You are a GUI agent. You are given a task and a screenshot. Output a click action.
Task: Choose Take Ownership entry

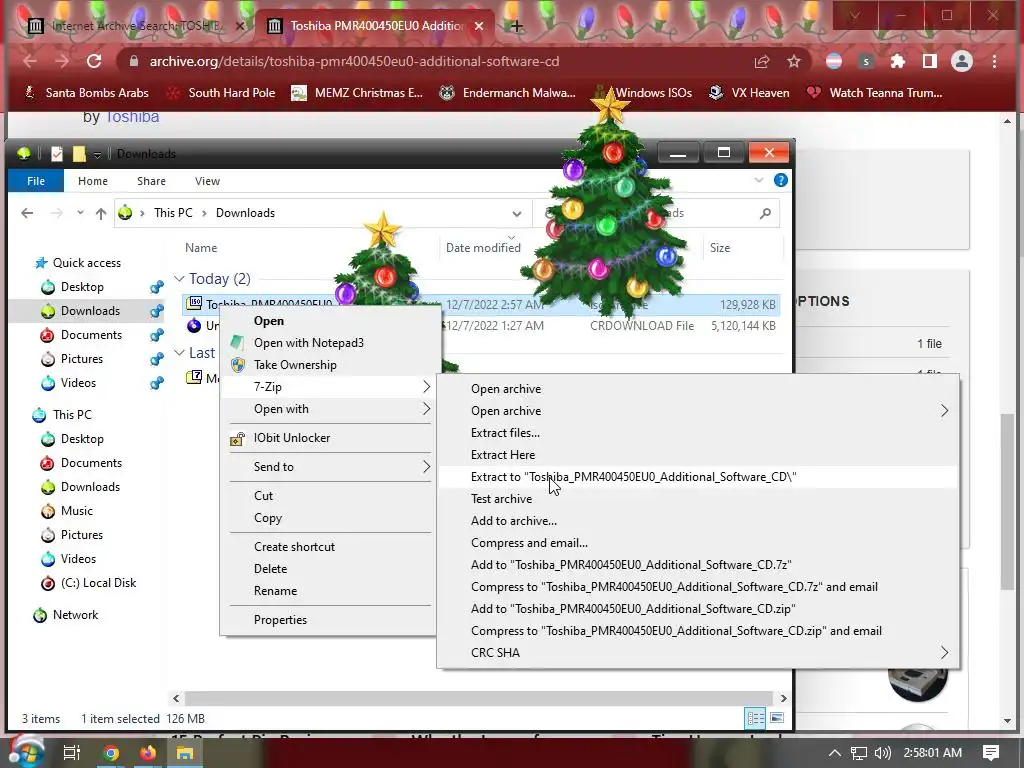[328, 365]
